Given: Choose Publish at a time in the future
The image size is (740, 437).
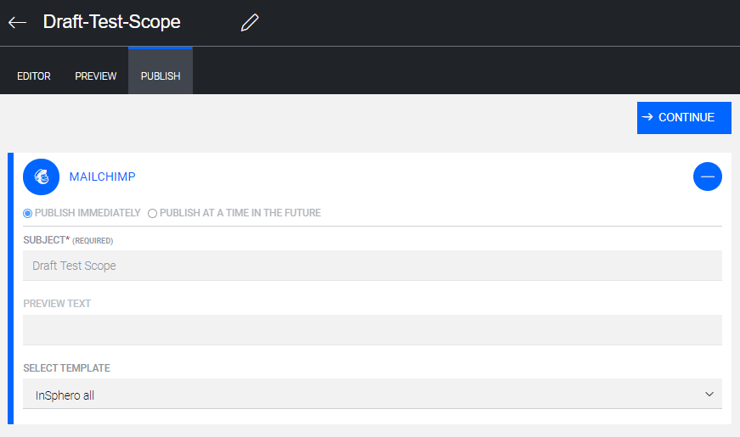Looking at the screenshot, I should tap(152, 213).
